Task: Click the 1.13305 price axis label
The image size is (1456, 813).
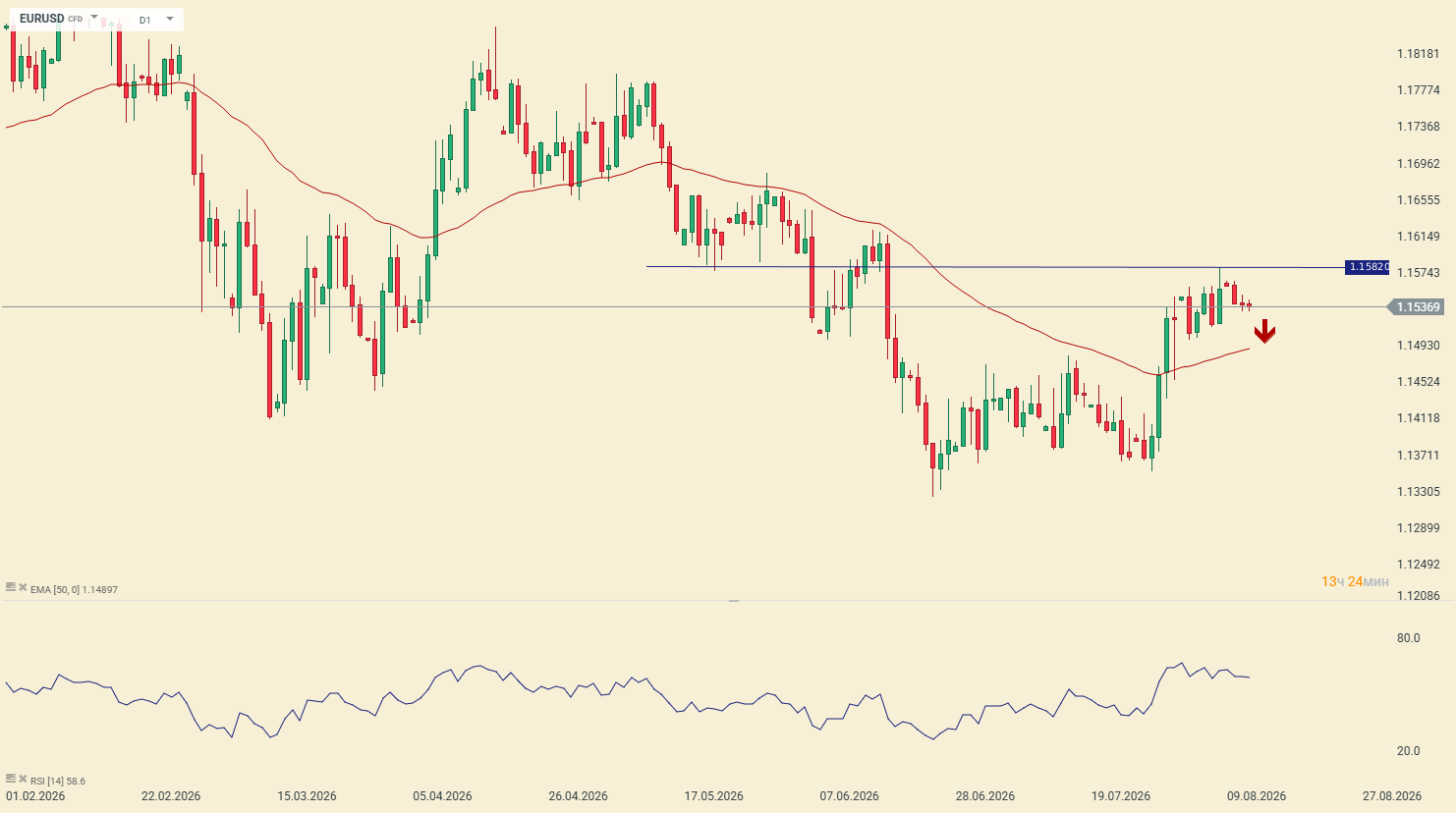Action: click(1418, 492)
